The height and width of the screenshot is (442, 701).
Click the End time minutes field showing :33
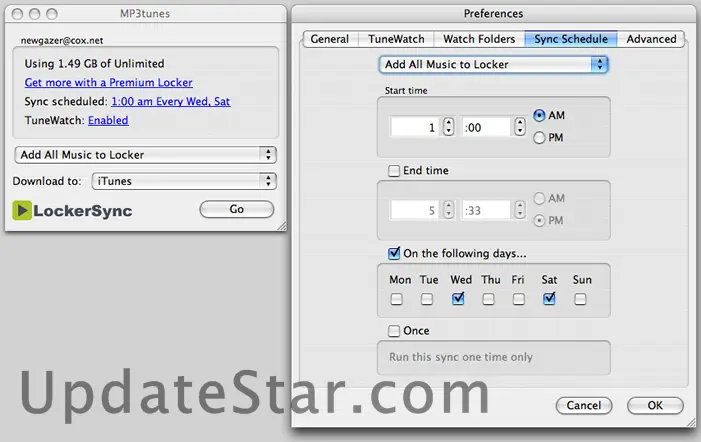tap(486, 210)
